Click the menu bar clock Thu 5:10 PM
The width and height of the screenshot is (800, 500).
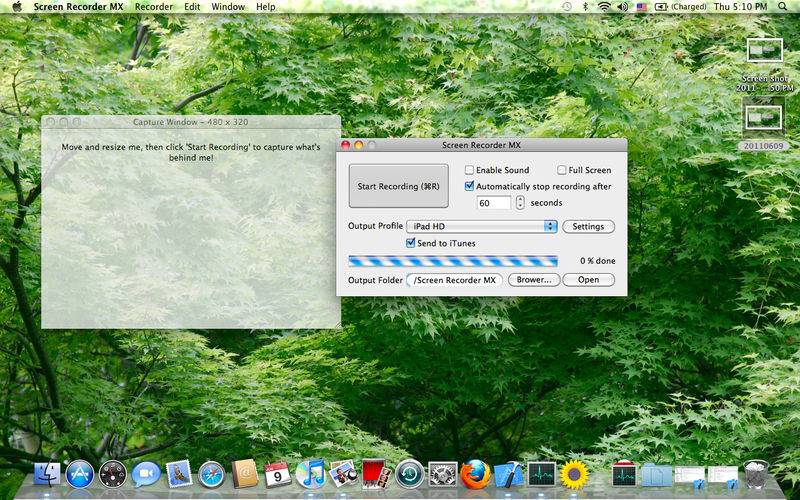click(740, 7)
